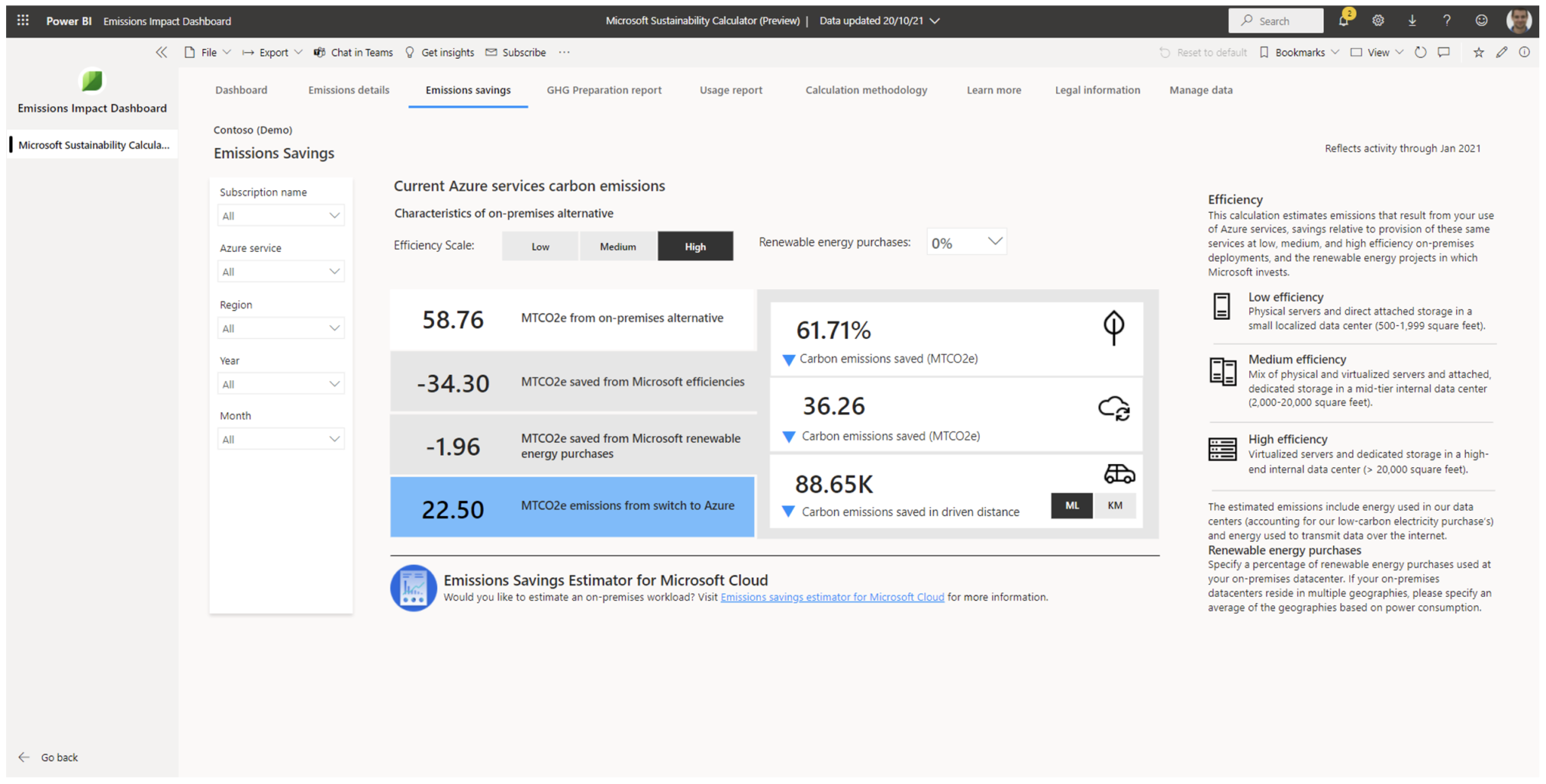Click the Emissions Savings Estimator round icon
This screenshot has height=784, width=1546.
414,588
